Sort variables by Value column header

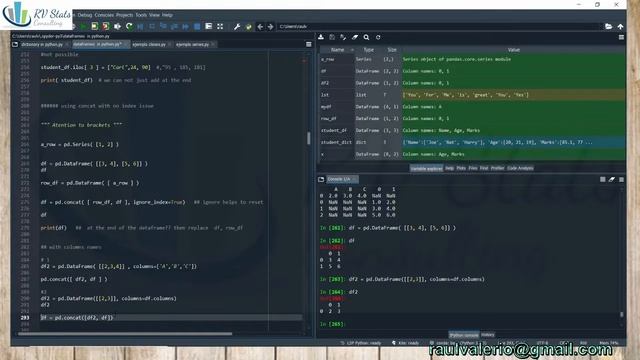point(513,50)
